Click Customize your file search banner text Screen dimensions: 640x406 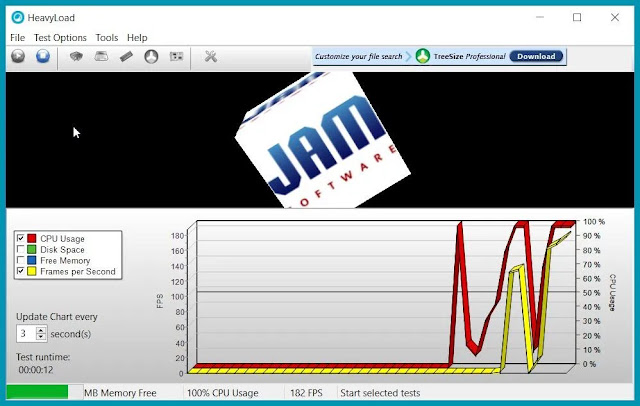click(x=358, y=56)
